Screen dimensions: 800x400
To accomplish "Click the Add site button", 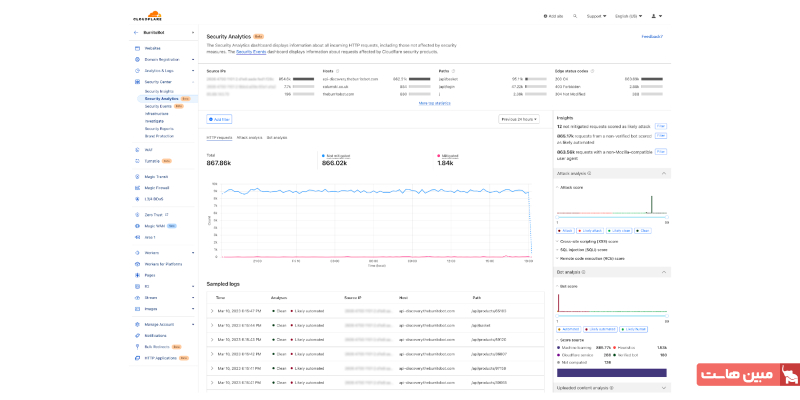I will 554,16.
